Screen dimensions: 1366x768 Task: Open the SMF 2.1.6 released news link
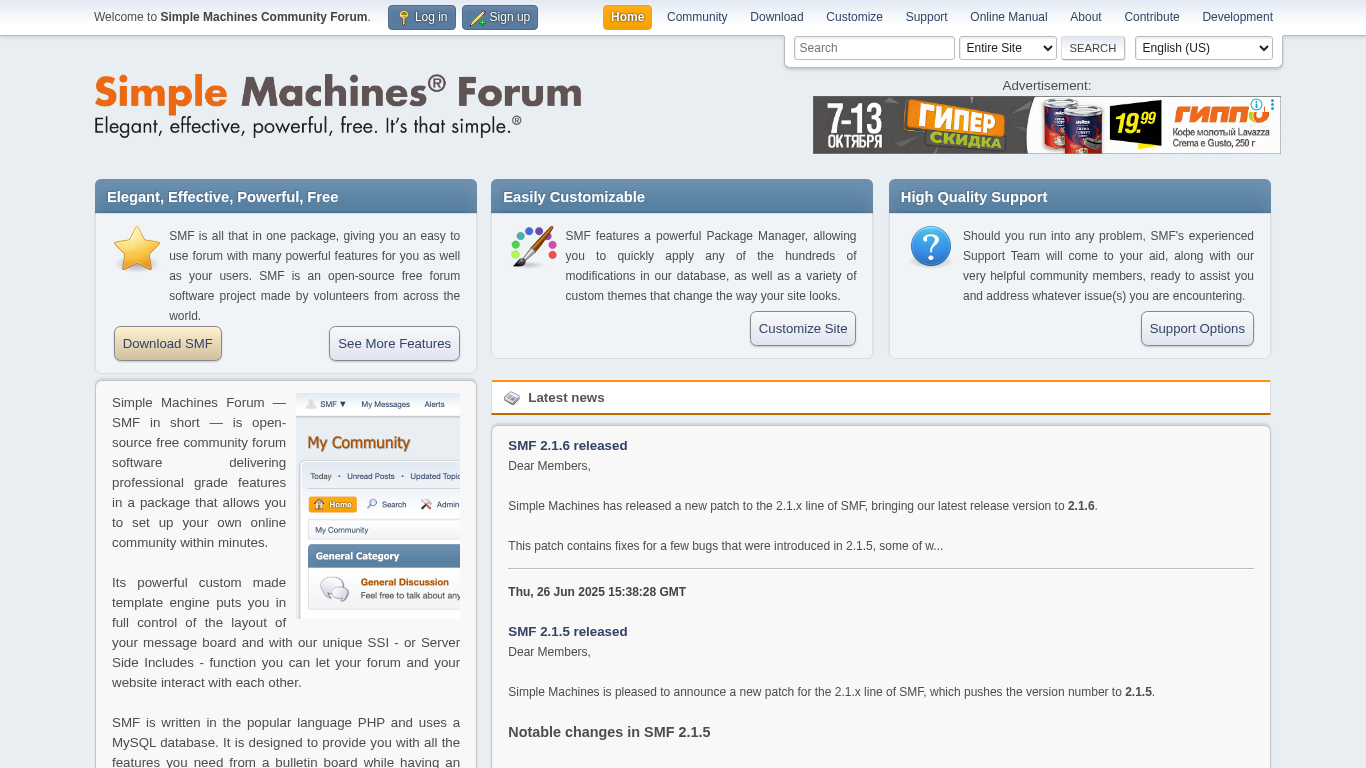(568, 446)
